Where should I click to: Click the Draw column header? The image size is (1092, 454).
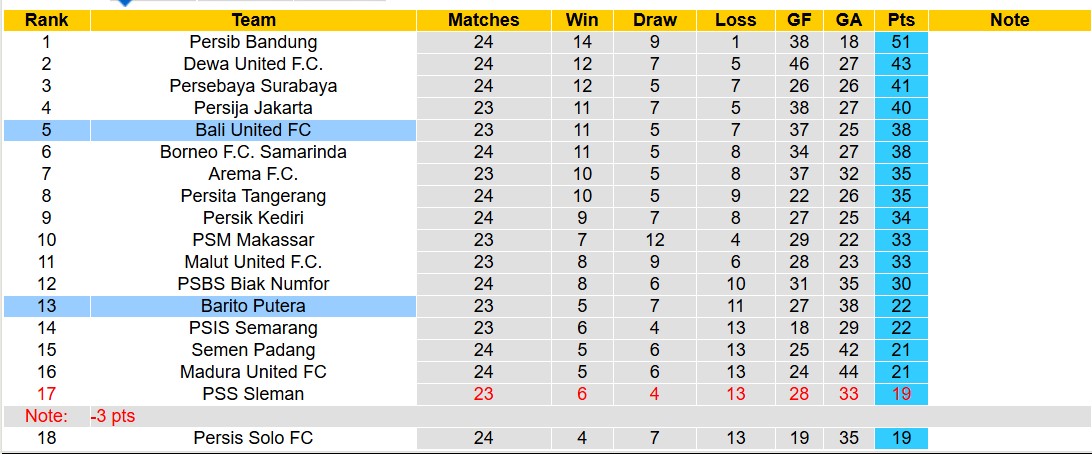[655, 20]
